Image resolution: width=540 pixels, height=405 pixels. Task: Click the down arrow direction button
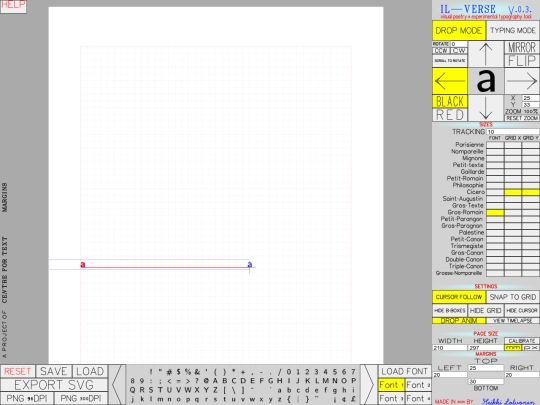[x=486, y=108]
